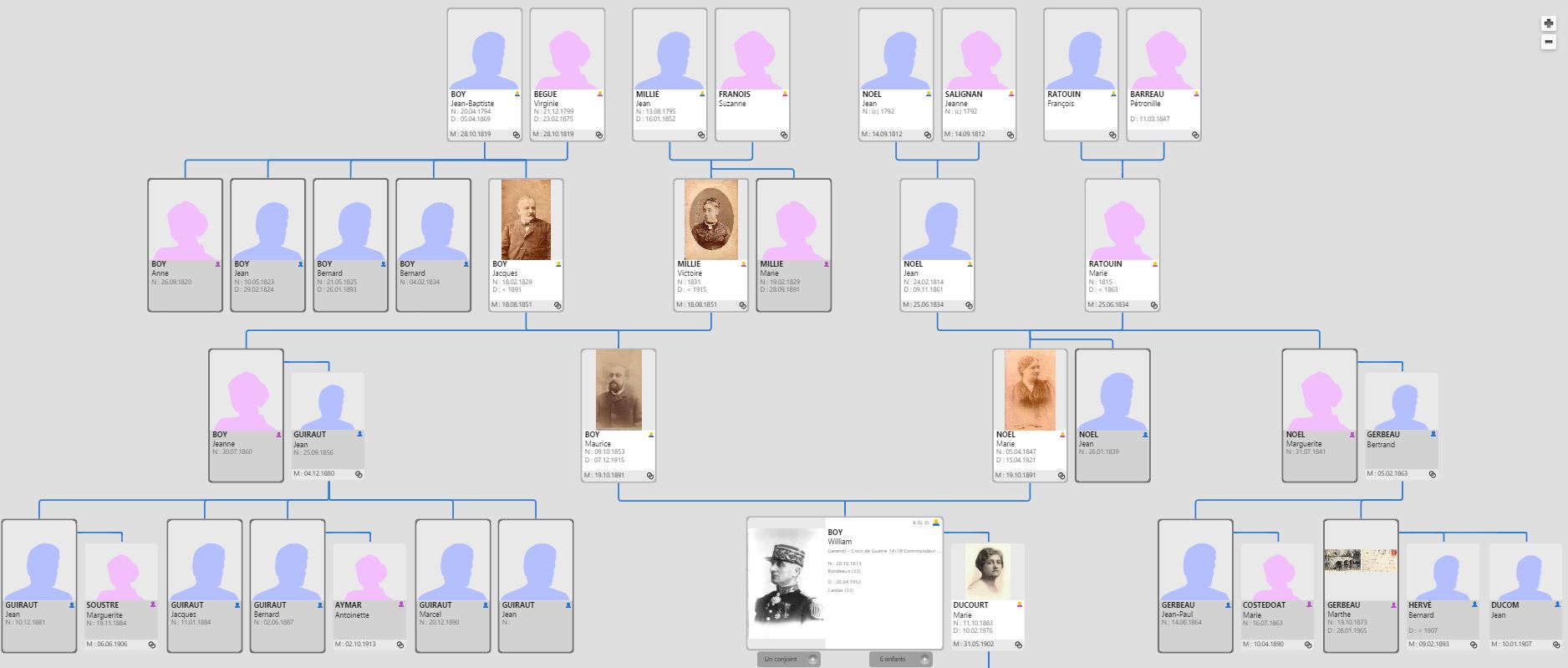
Task: Click marriage rings icon on Jacques BOY card
Action: [557, 305]
